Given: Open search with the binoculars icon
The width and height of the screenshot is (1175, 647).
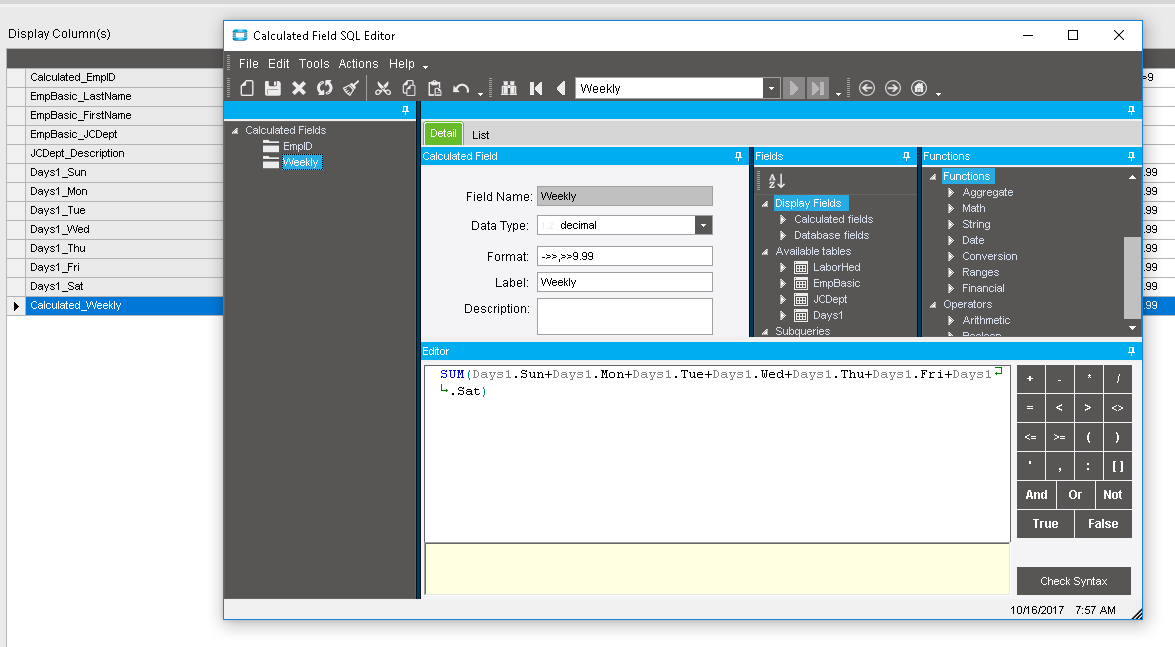Looking at the screenshot, I should pyautogui.click(x=510, y=88).
